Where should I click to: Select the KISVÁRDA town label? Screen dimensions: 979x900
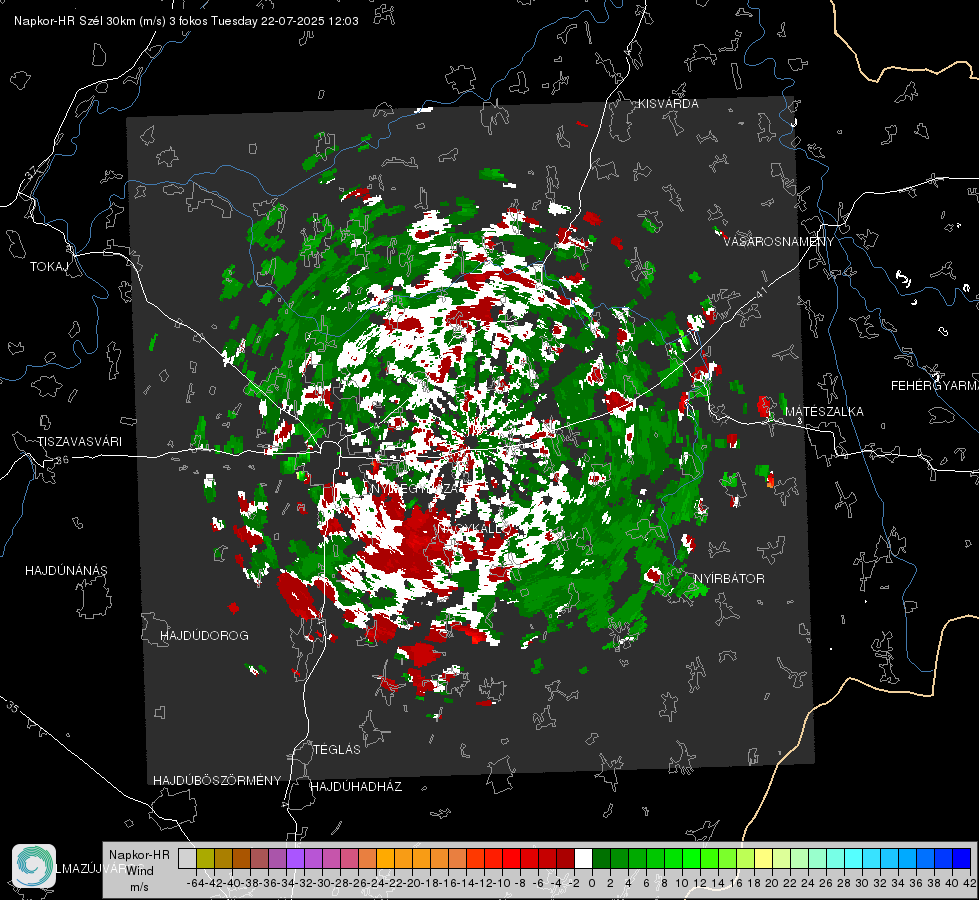coord(668,104)
